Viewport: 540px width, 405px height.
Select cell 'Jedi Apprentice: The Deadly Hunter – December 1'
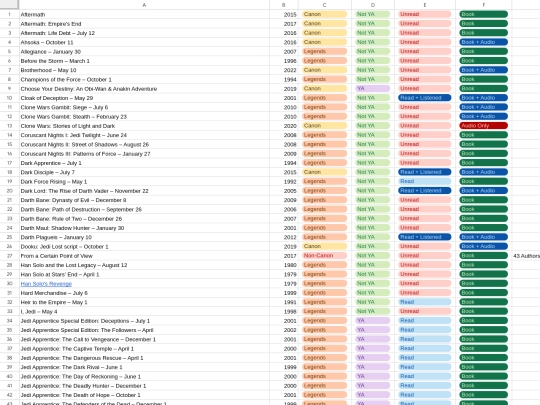point(144,386)
